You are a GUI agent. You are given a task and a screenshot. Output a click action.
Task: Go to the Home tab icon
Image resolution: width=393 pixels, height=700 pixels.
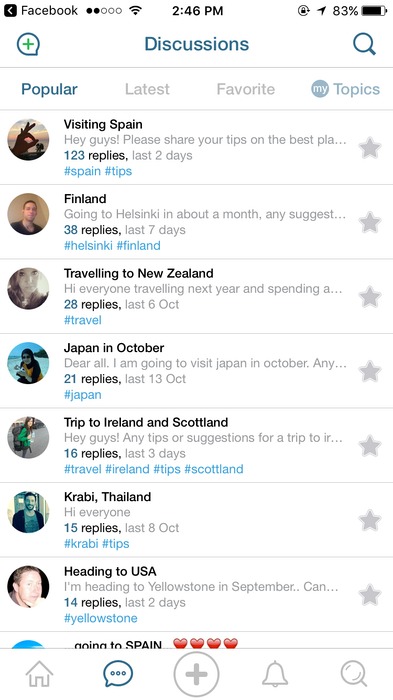click(39, 674)
